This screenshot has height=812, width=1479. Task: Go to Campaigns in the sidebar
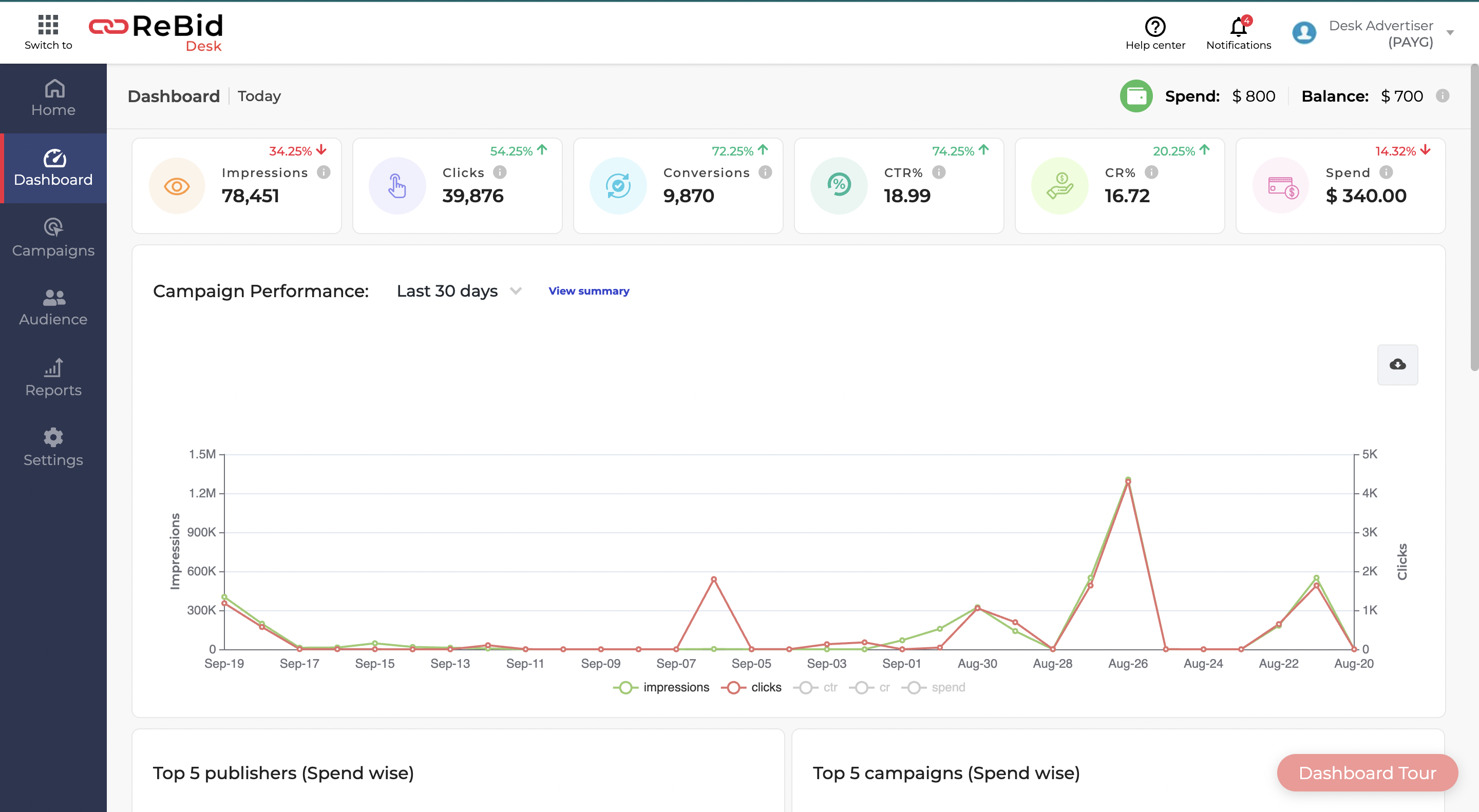(53, 238)
